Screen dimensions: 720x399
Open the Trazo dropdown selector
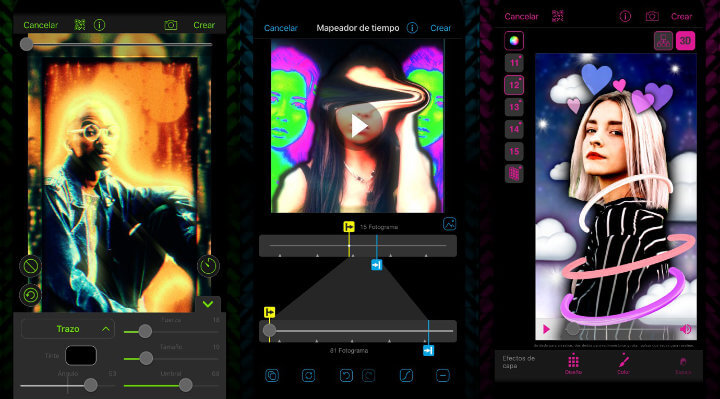(x=68, y=329)
